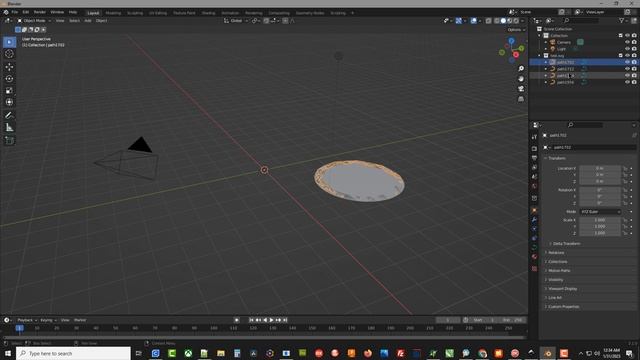Toggle X-ray display
The image size is (640, 360).
click(488, 20)
